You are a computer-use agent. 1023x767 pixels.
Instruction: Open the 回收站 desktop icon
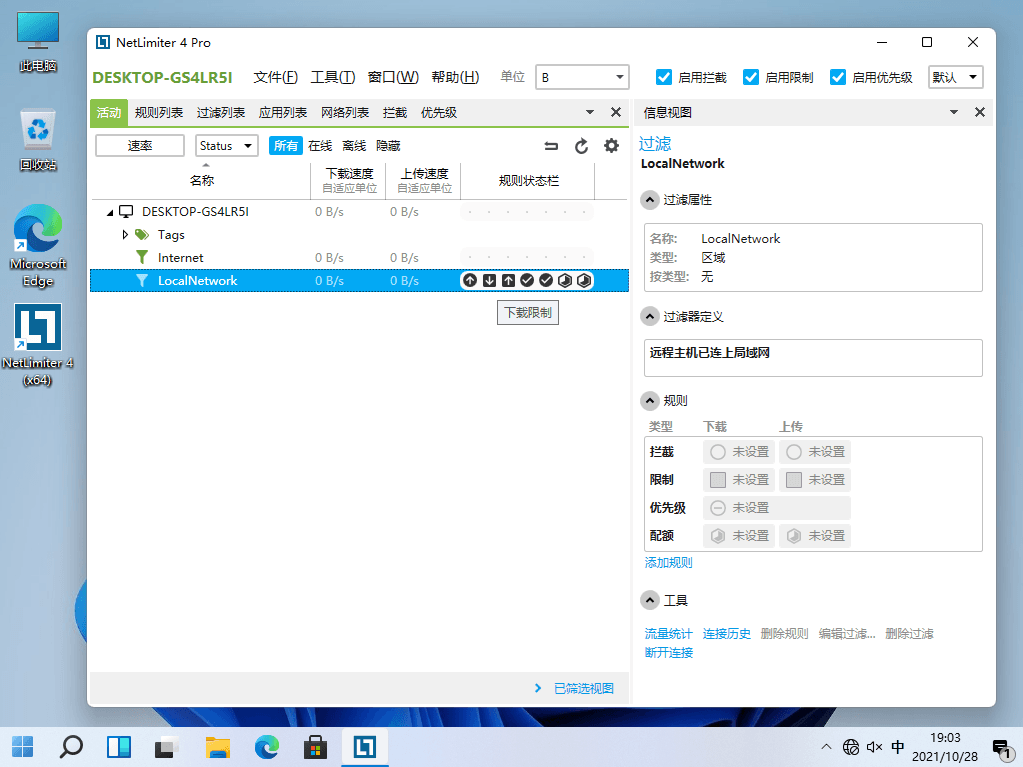coord(38,140)
